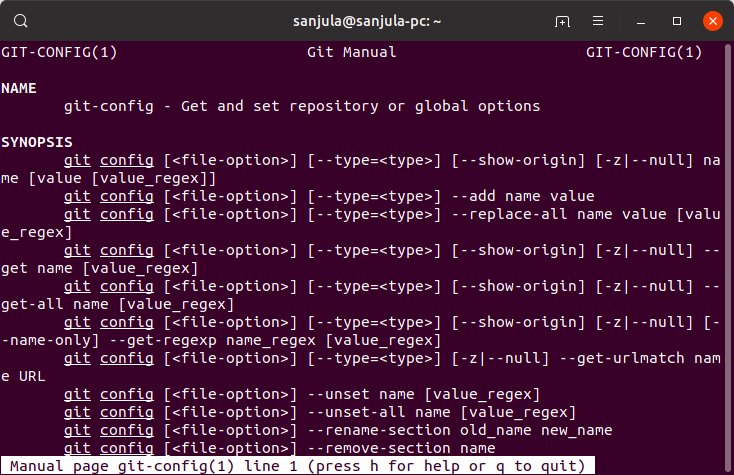Image resolution: width=734 pixels, height=475 pixels.
Task: Click the git-config description line
Action: pos(302,106)
